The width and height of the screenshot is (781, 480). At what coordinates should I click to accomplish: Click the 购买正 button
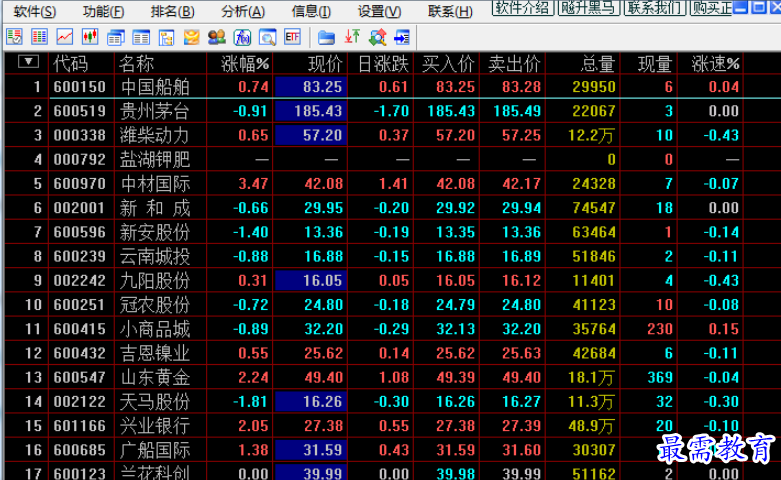(711, 7)
